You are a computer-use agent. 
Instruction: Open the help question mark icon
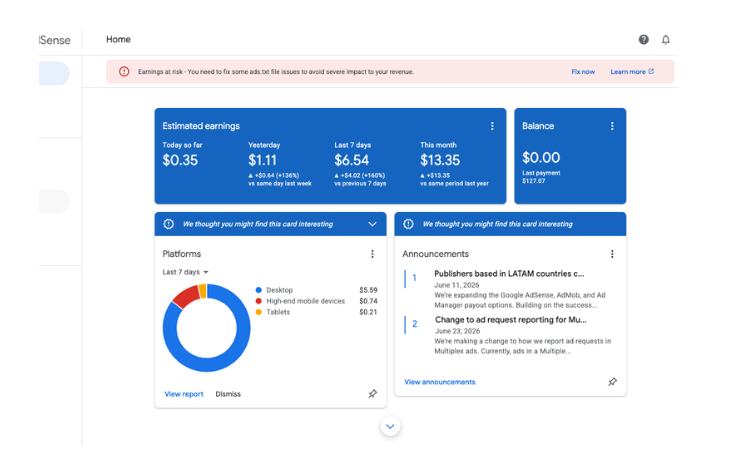click(x=643, y=39)
